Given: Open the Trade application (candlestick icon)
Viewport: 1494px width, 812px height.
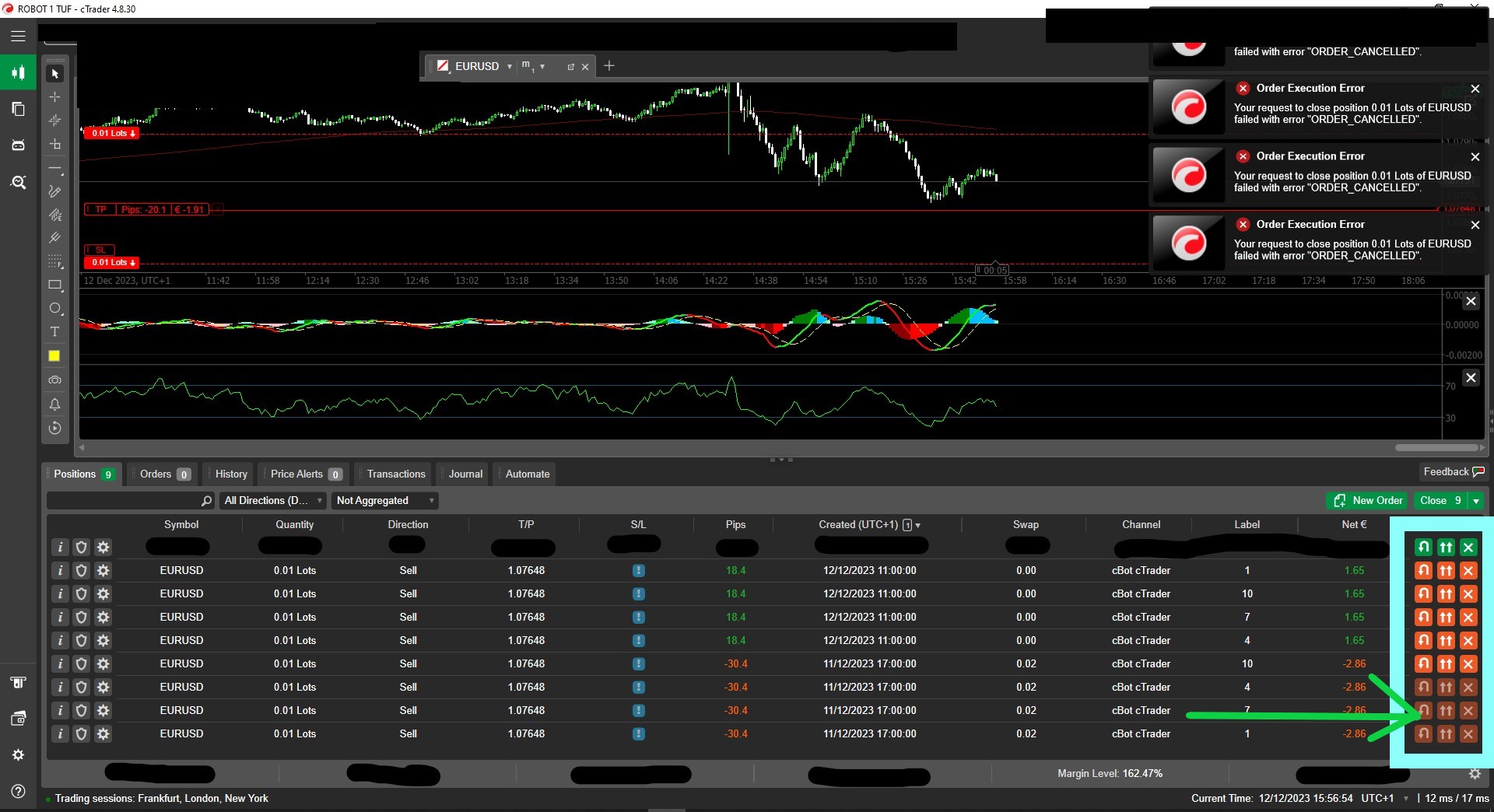Looking at the screenshot, I should [x=18, y=72].
